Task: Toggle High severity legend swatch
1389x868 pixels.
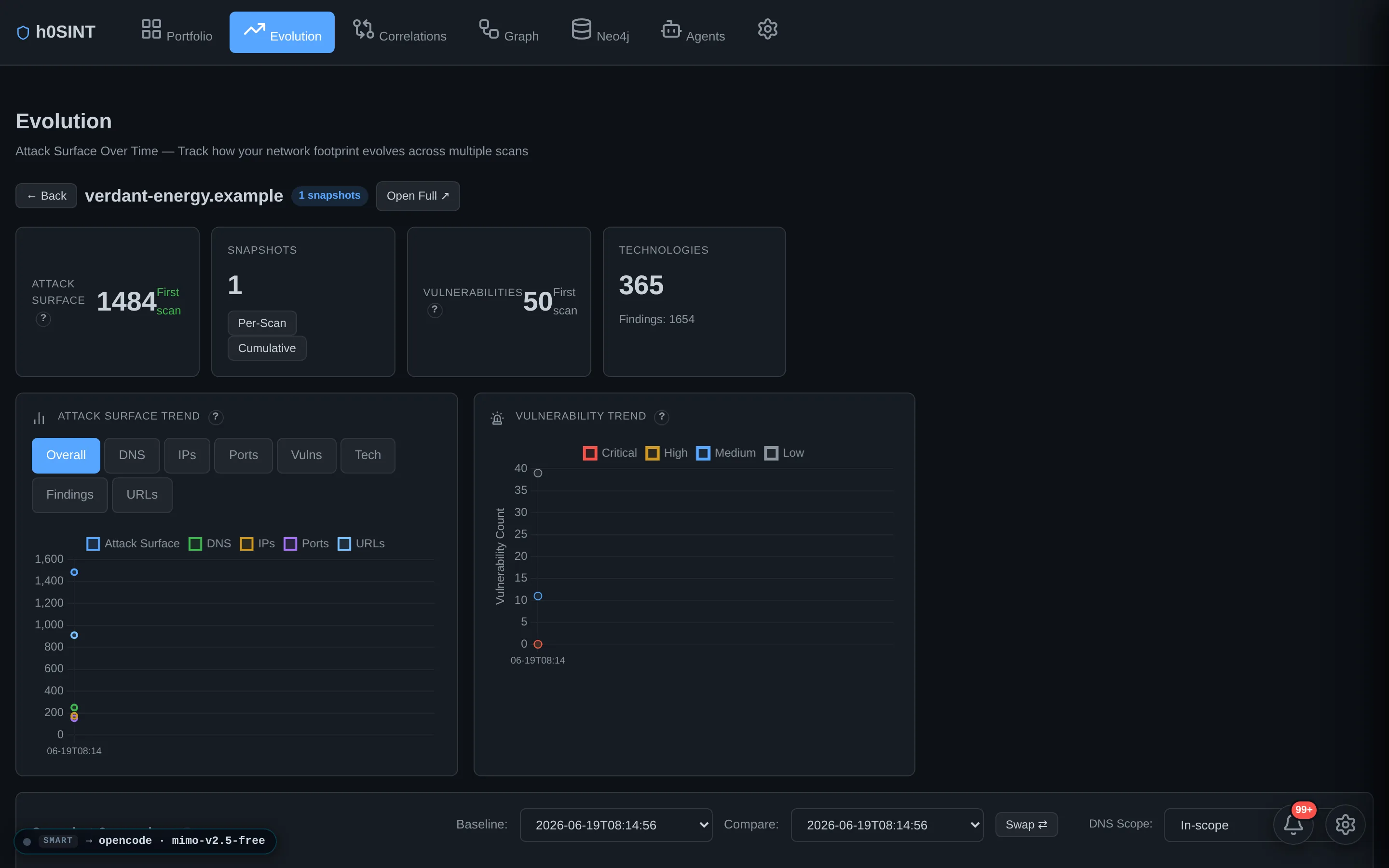Action: pyautogui.click(x=653, y=453)
